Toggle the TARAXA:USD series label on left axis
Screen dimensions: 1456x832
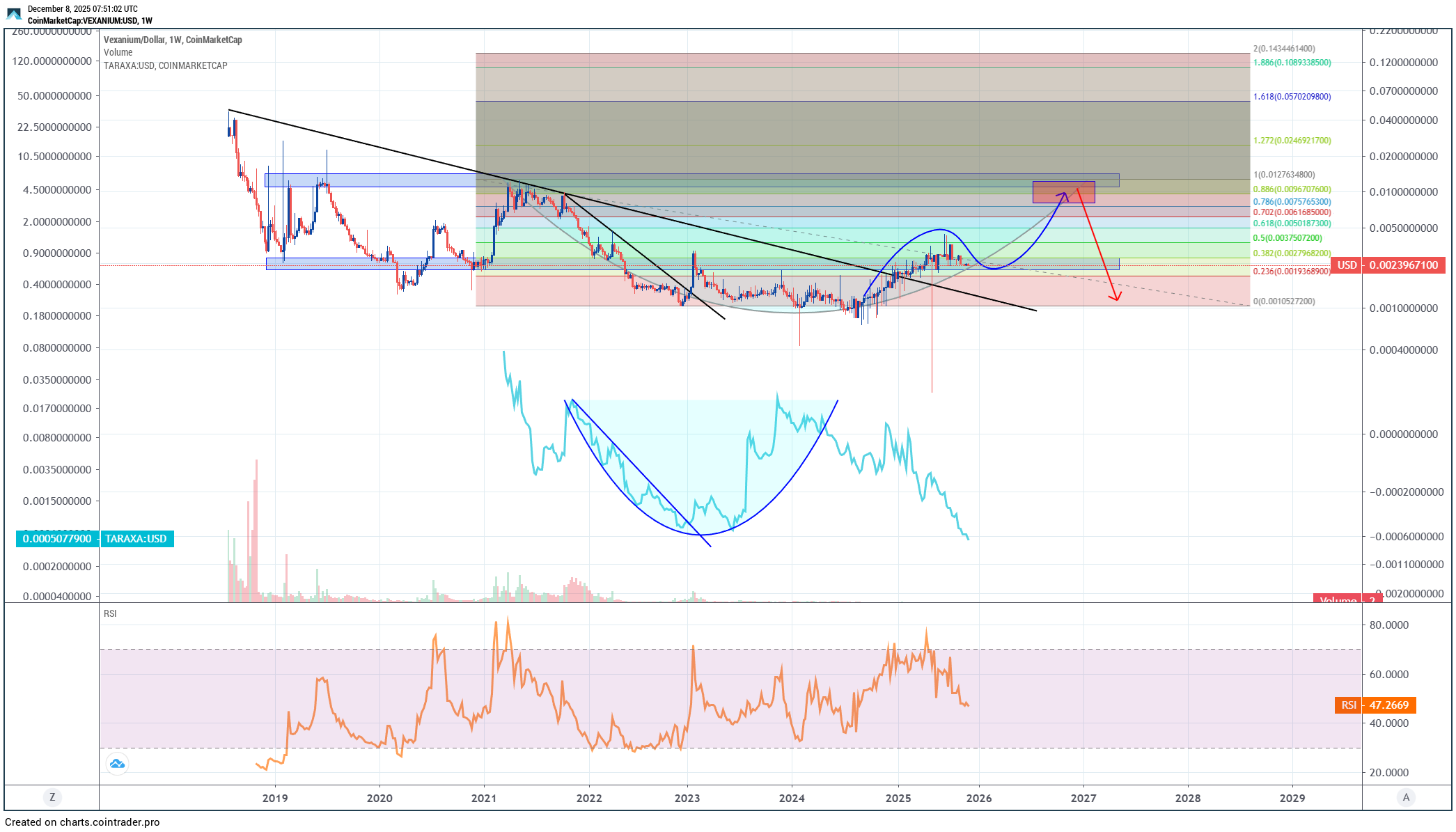[136, 539]
